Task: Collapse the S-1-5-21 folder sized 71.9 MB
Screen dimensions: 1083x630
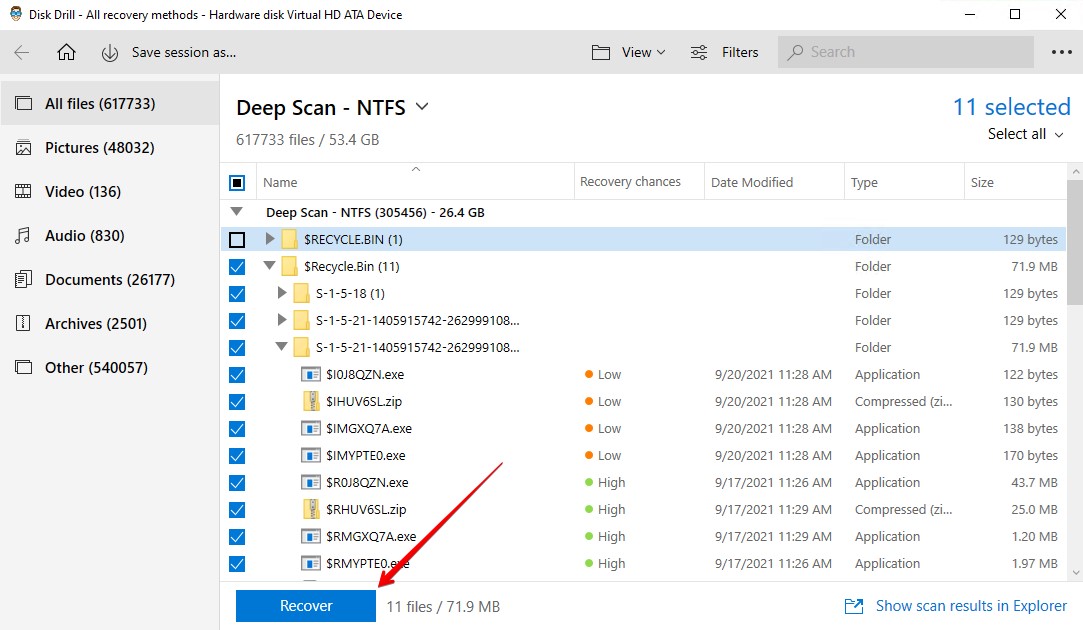Action: (281, 346)
